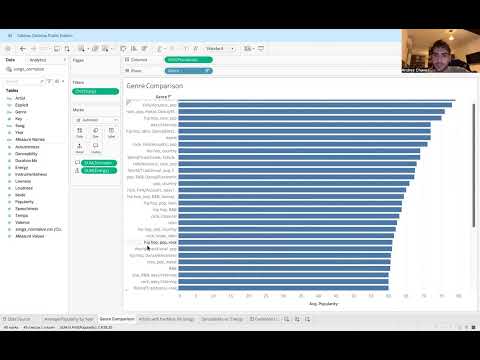Open the Tooltip card on Marks
Screen dimensions: 480x360
pos(96,148)
